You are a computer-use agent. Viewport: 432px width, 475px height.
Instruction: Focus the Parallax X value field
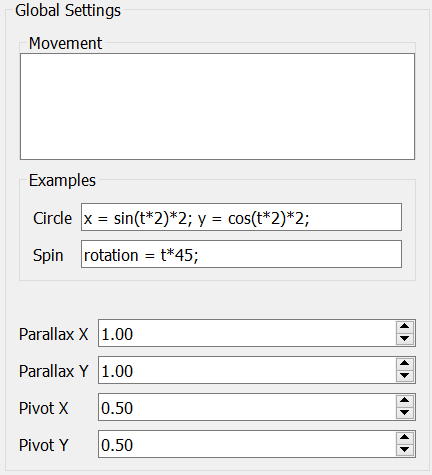(x=247, y=333)
